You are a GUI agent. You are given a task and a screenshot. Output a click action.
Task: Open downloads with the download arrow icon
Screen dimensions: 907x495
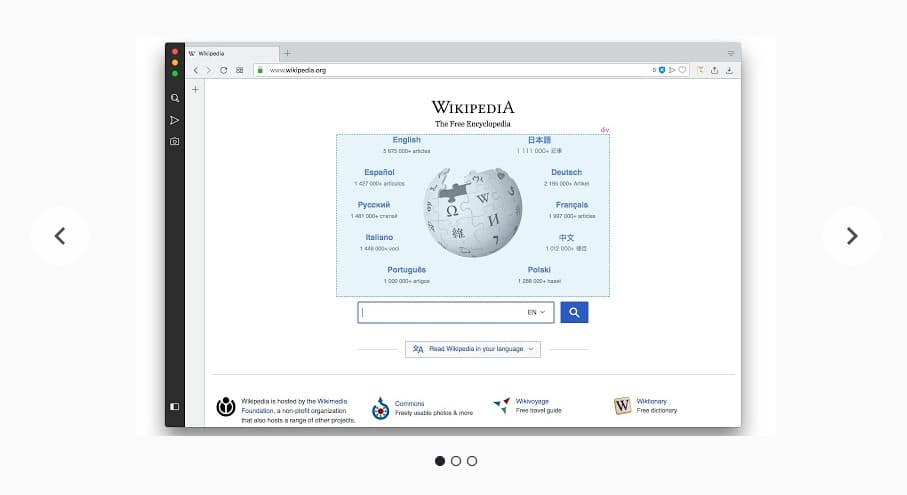coord(729,70)
